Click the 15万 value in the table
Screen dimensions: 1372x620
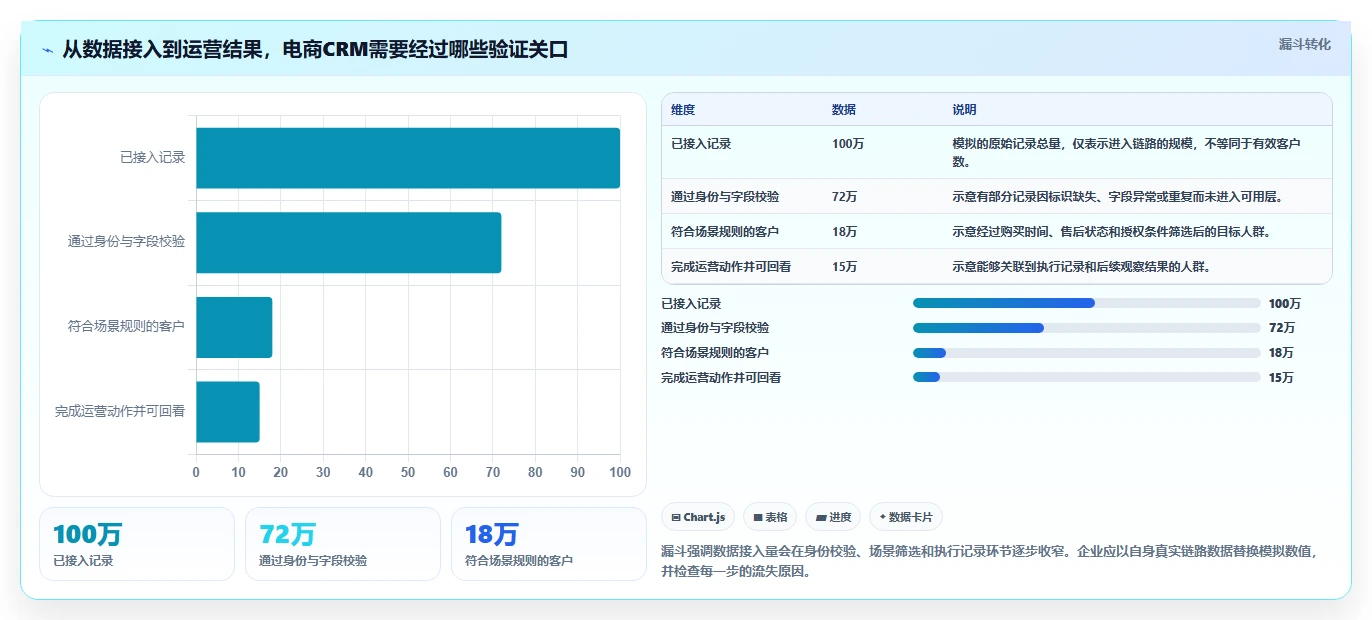pyautogui.click(x=844, y=267)
